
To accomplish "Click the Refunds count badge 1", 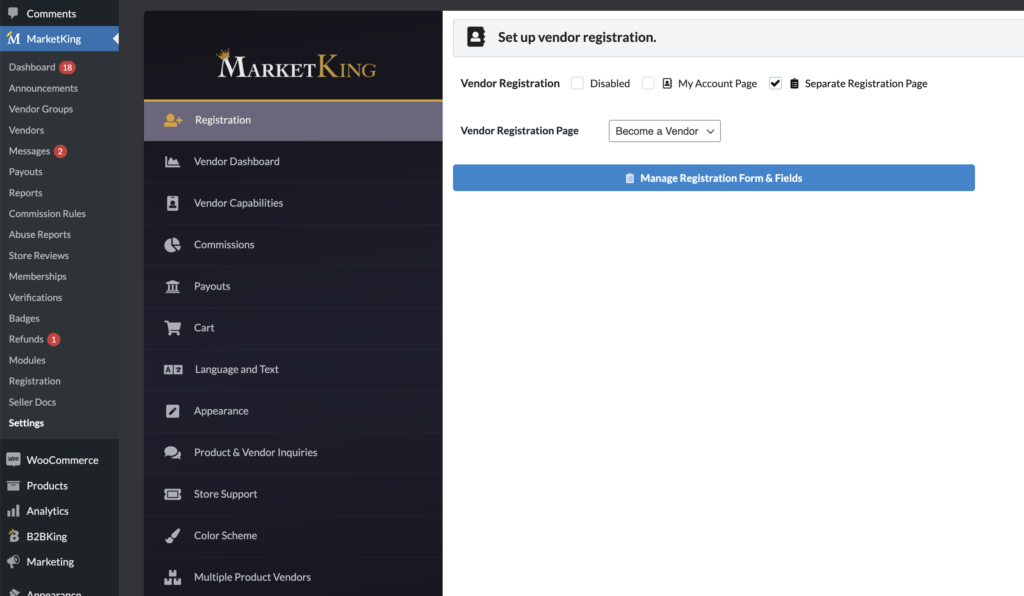I will tap(54, 339).
